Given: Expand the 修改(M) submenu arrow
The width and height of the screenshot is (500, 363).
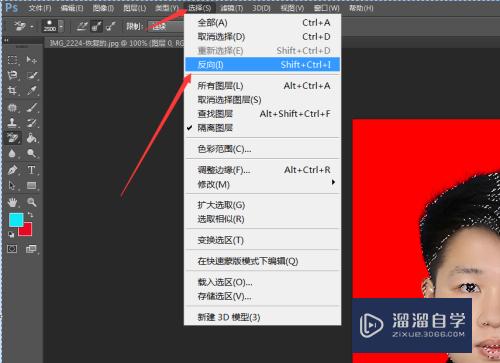Looking at the screenshot, I should pos(333,182).
